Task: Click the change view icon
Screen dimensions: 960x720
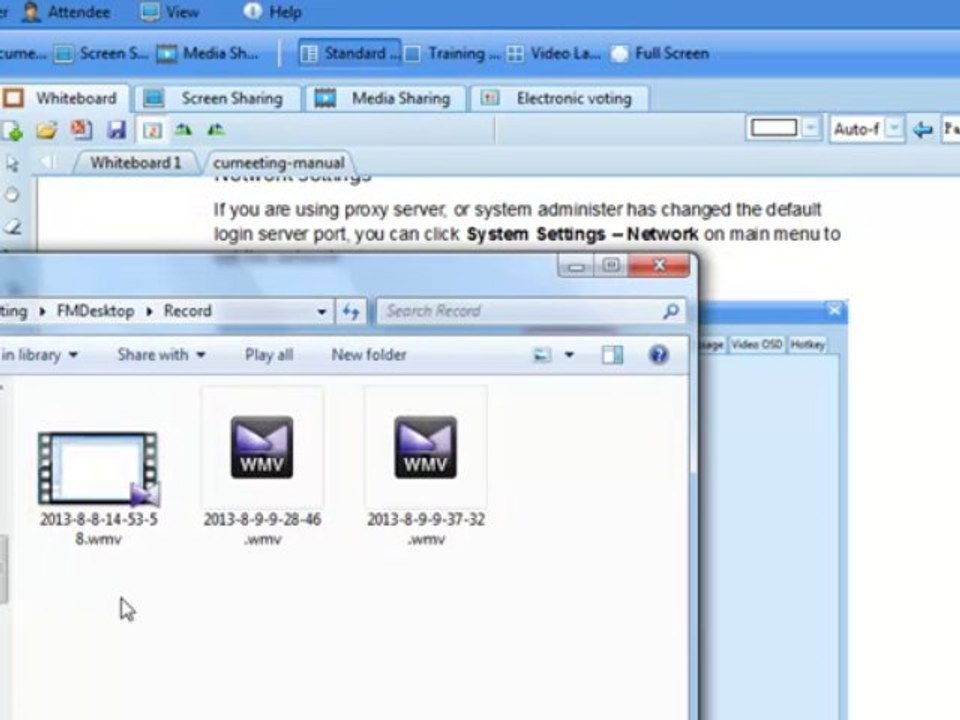Action: point(542,355)
